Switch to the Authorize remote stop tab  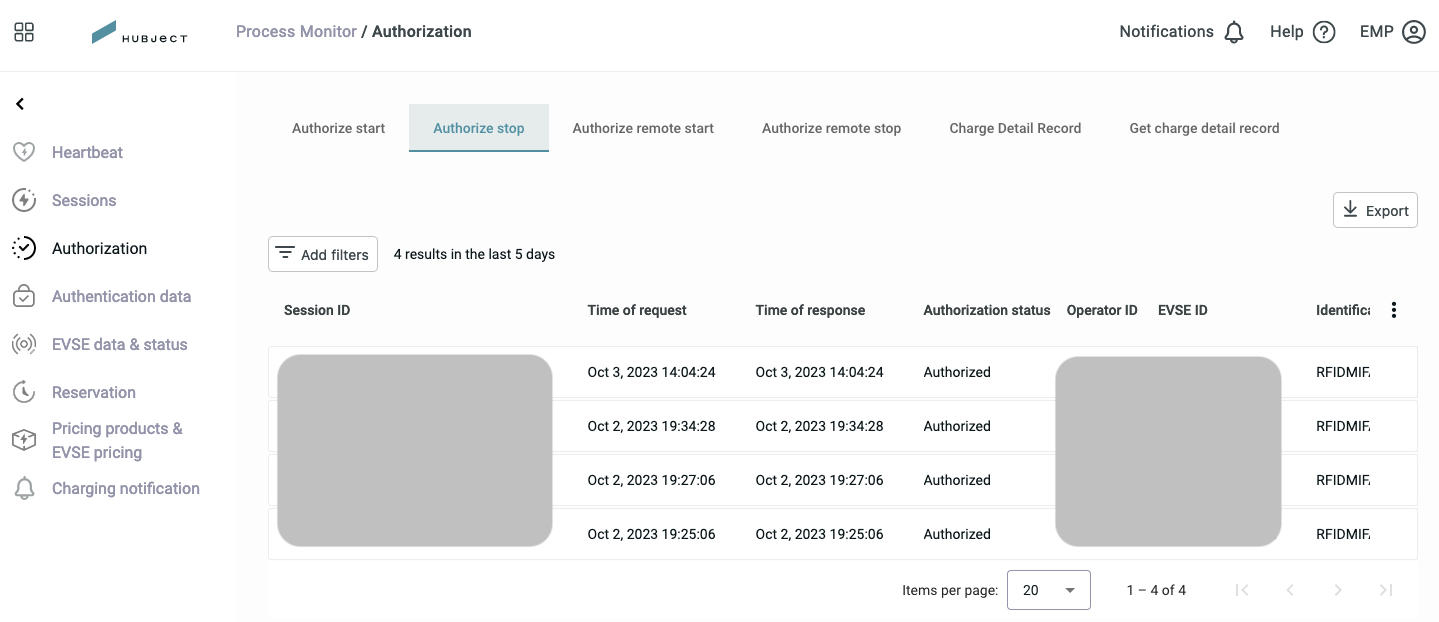(x=831, y=128)
